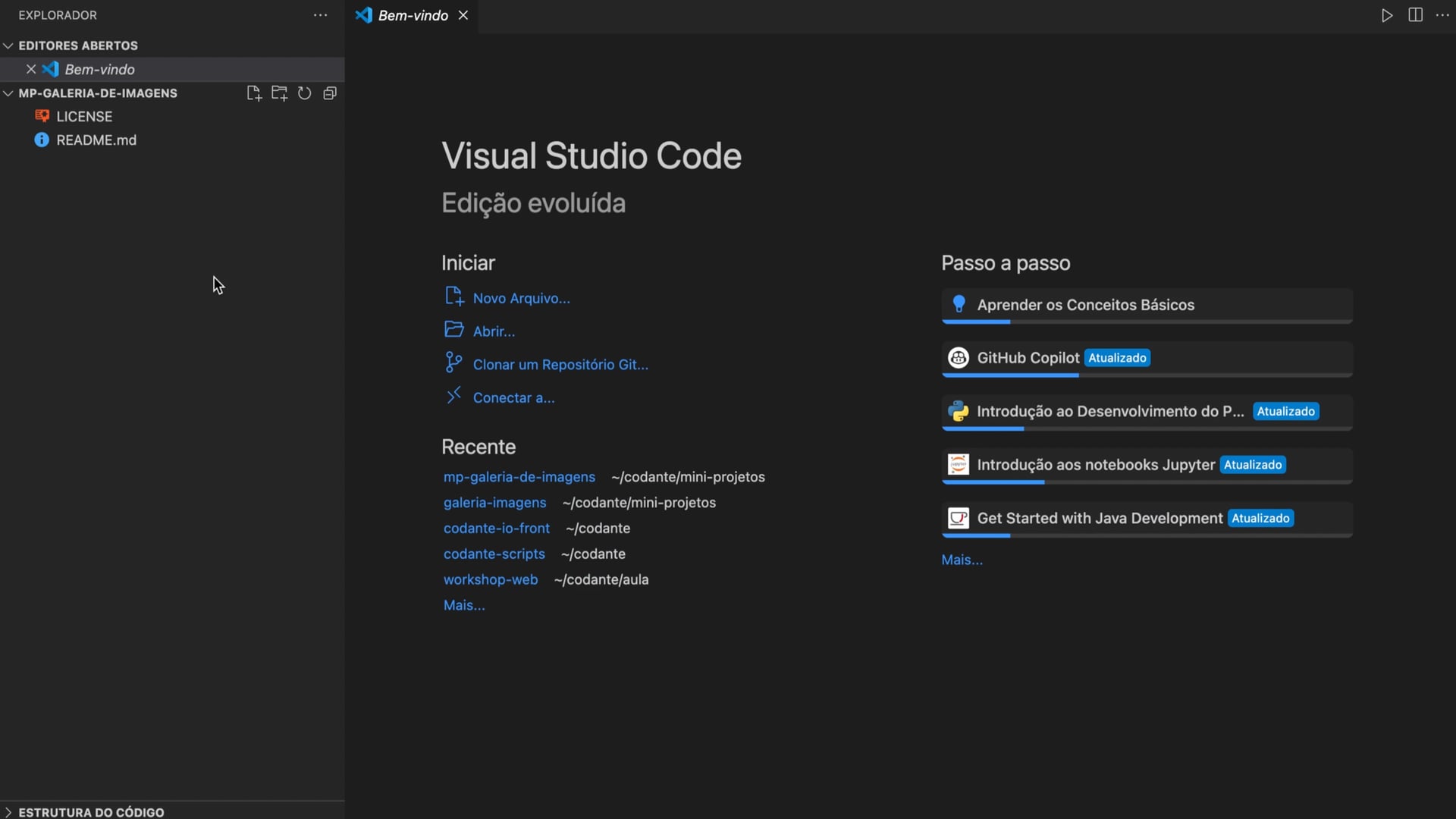Click the Run play icon top right
1456x819 pixels.
(x=1386, y=15)
